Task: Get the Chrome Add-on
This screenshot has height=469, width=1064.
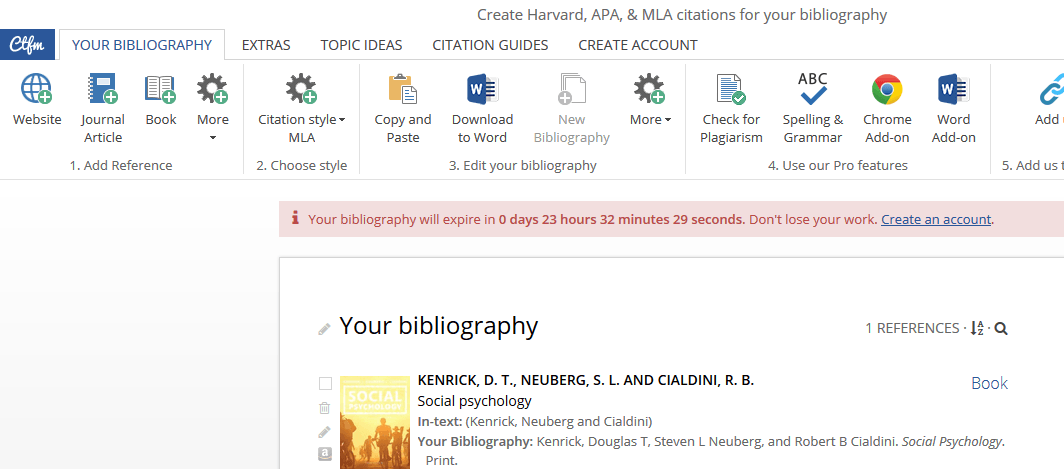Action: tap(887, 91)
